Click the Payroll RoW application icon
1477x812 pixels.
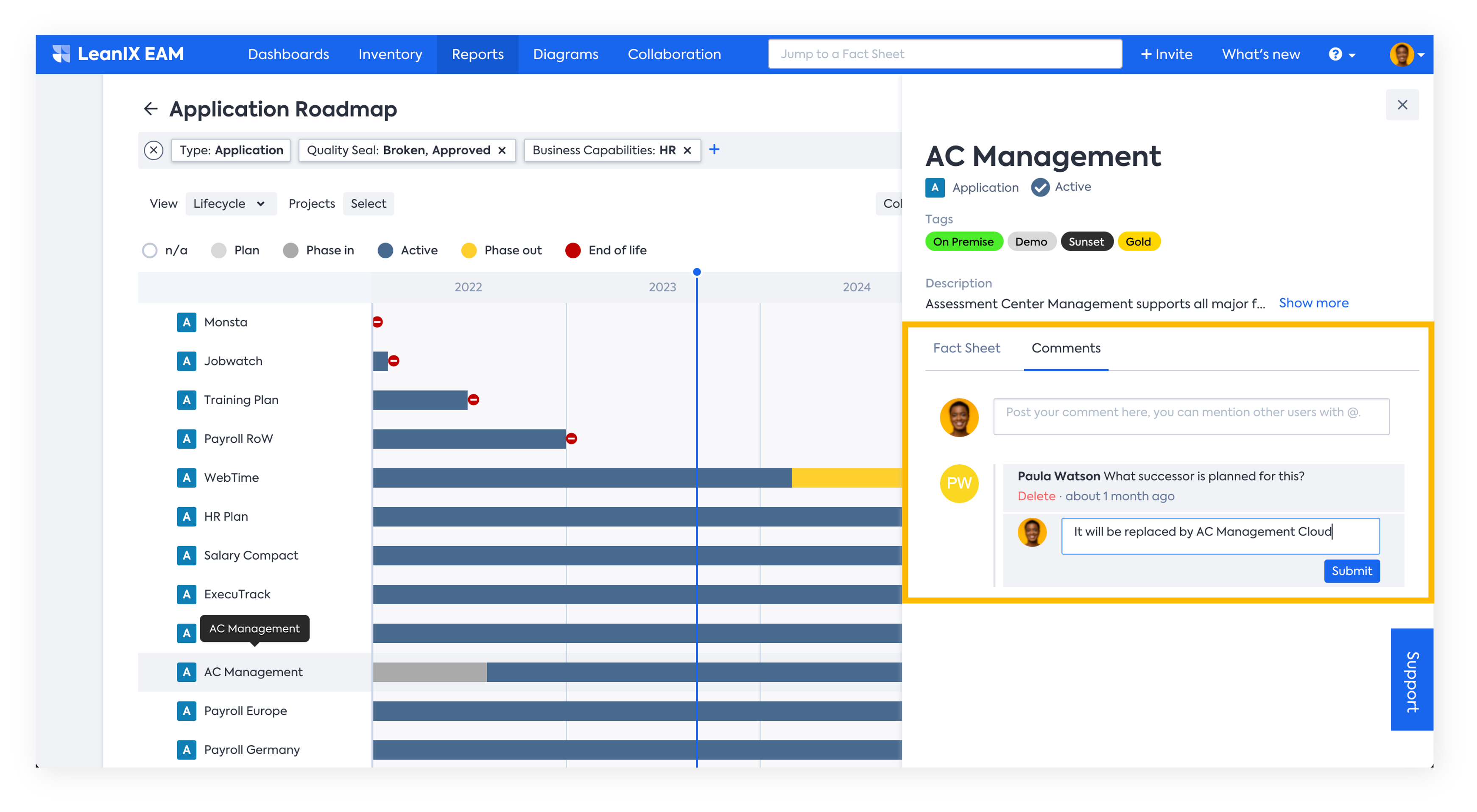tap(186, 439)
